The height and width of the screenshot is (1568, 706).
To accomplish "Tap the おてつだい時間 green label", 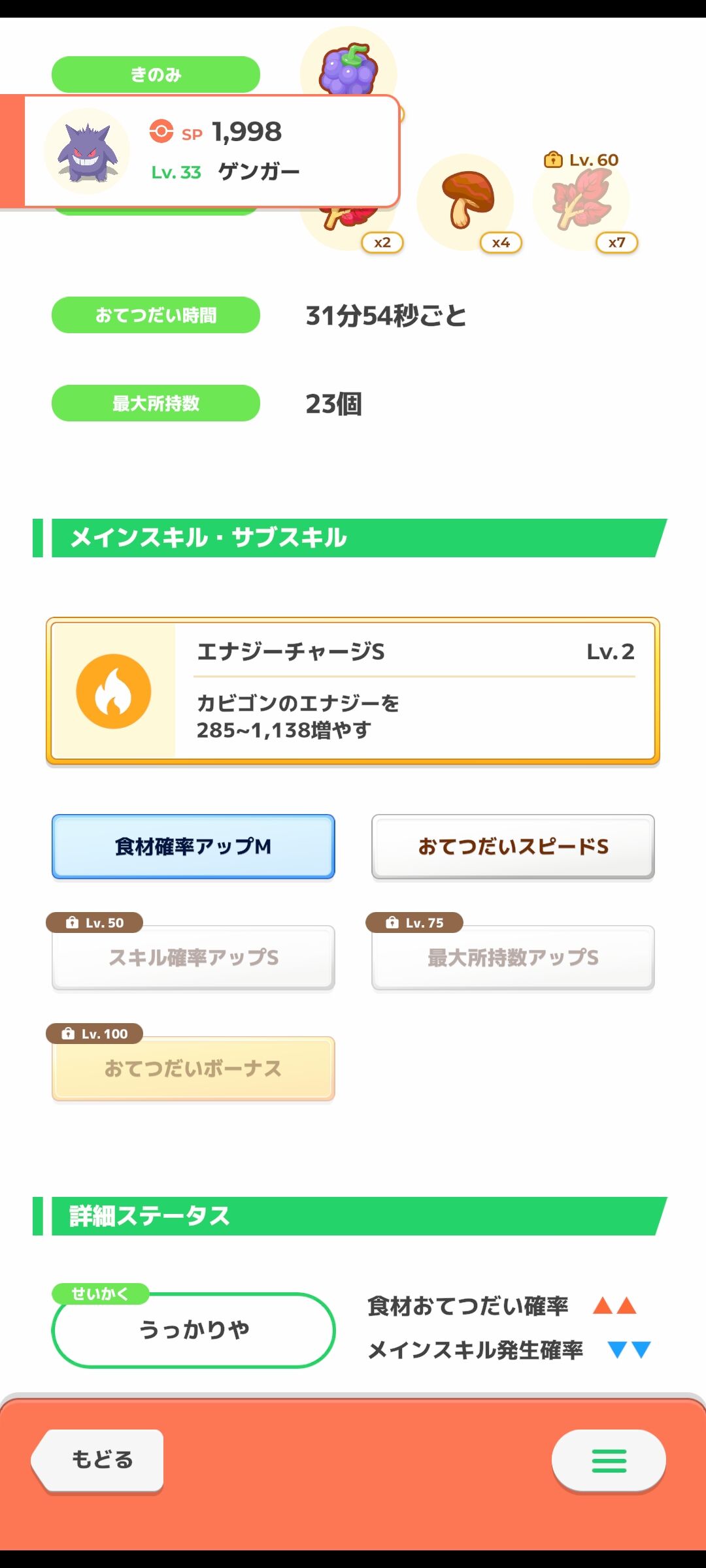I will click(x=156, y=315).
